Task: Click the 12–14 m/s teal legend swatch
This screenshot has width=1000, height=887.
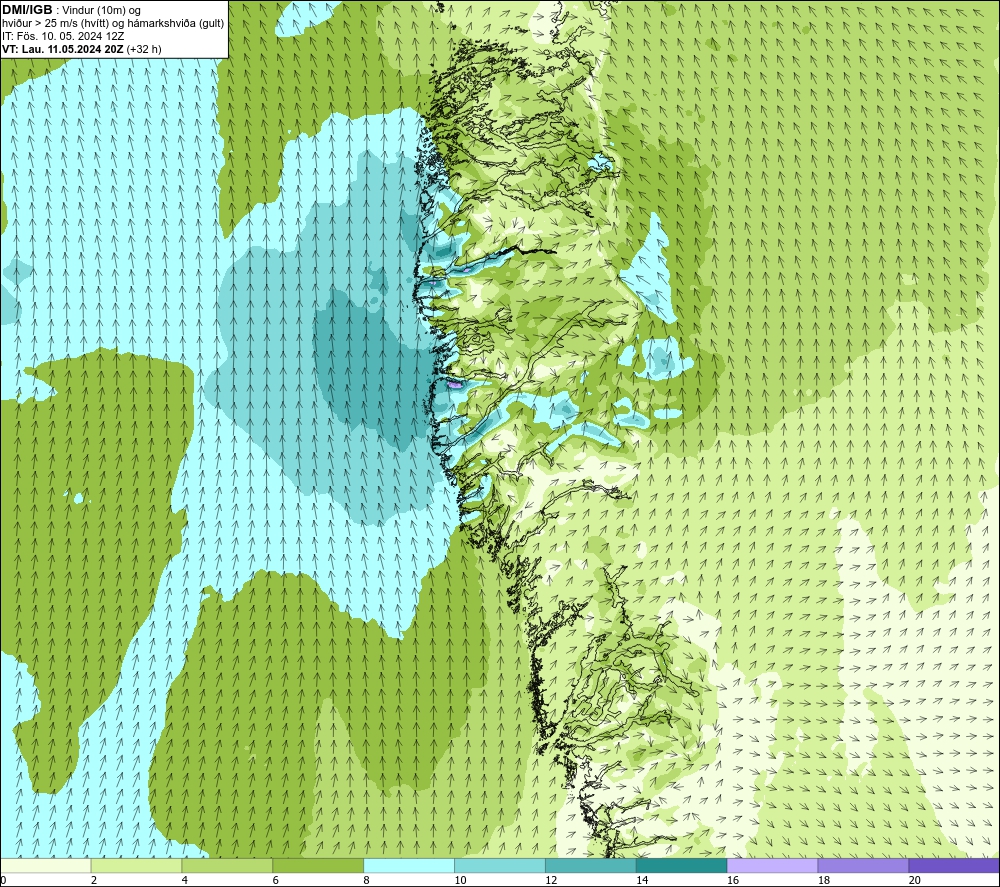Action: (591, 866)
